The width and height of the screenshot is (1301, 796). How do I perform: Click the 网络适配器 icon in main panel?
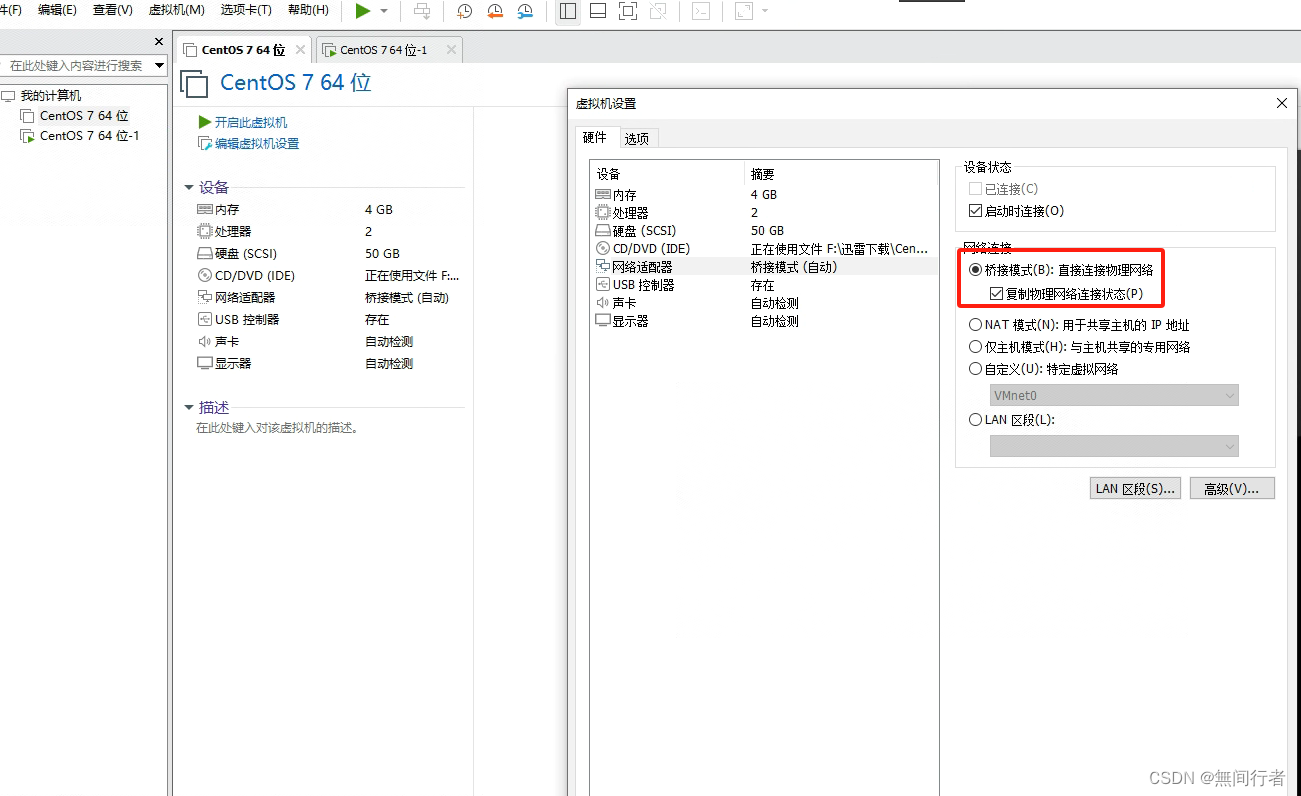[205, 297]
